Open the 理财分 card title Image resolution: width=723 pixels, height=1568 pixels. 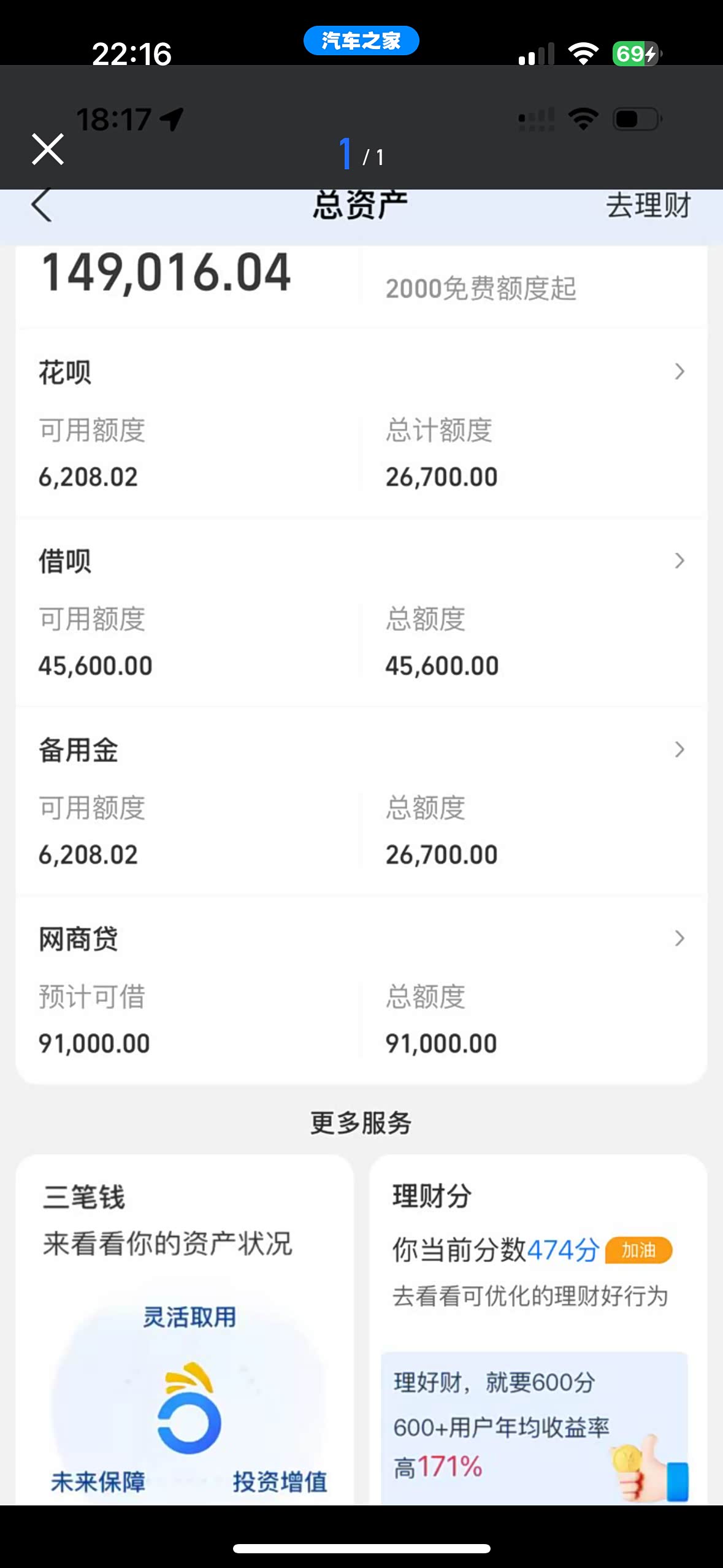click(x=432, y=1196)
